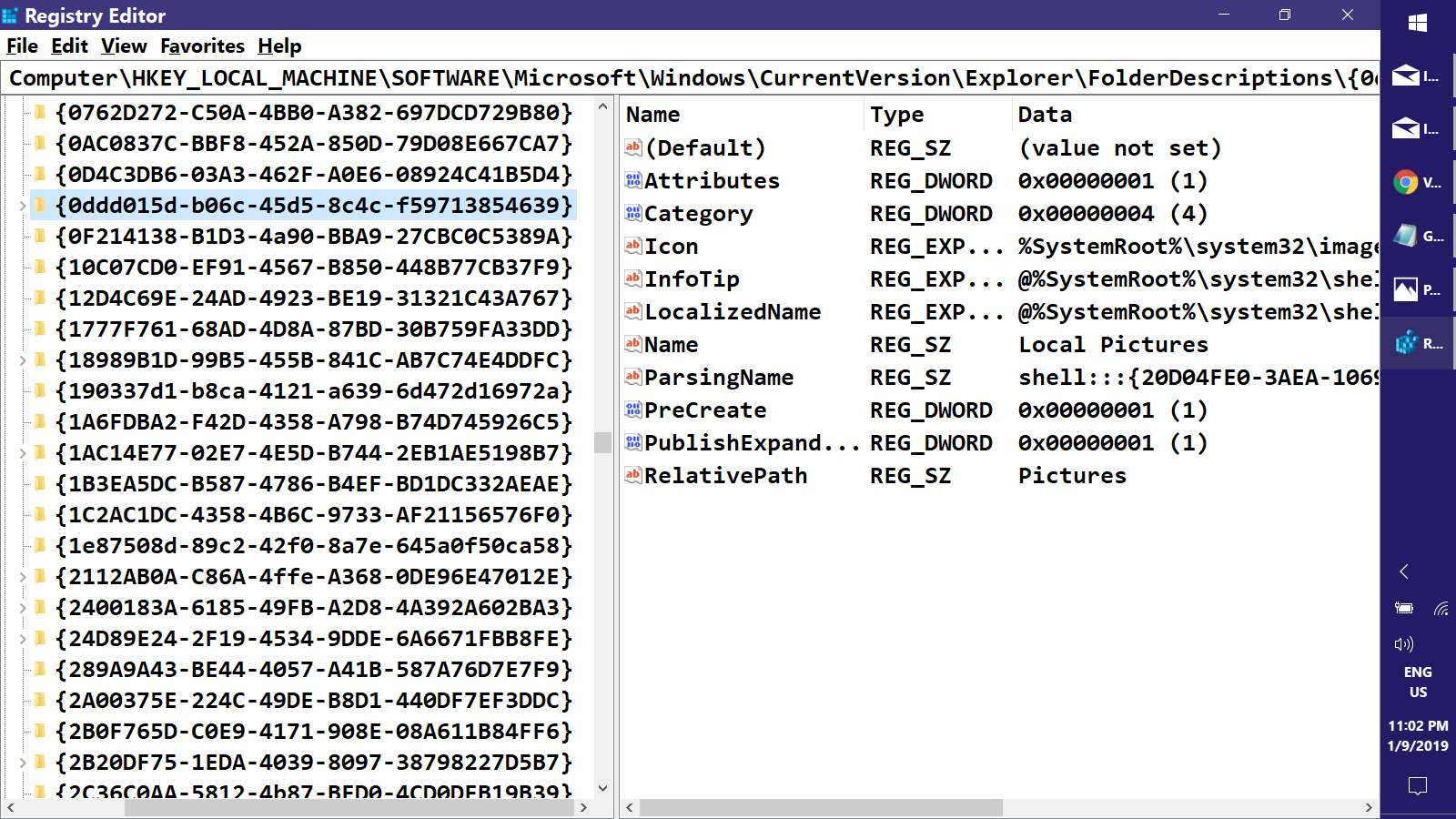Open the File menu
The image size is (1456, 819).
click(x=22, y=45)
